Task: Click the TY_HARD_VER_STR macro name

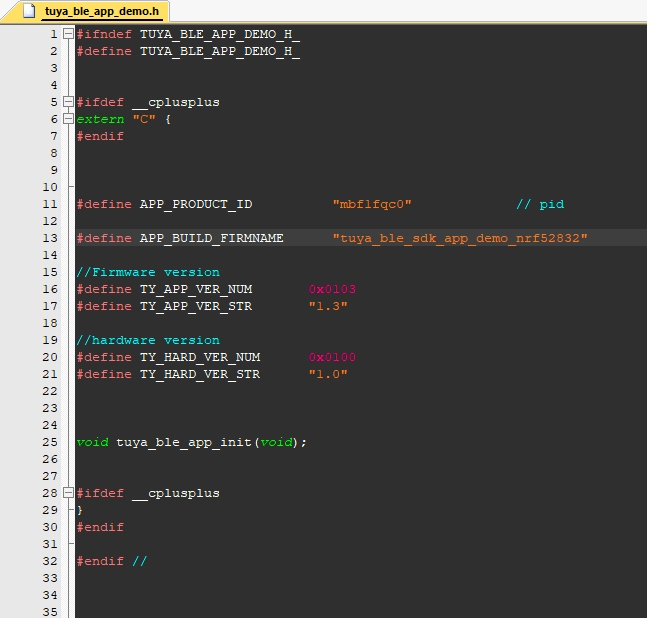Action: click(200, 374)
